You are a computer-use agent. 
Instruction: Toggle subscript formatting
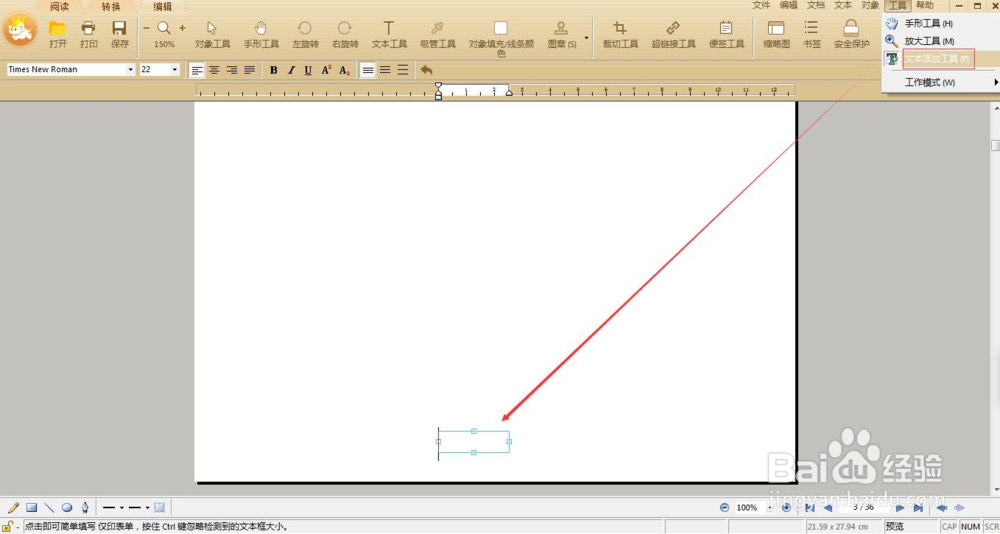coord(344,70)
